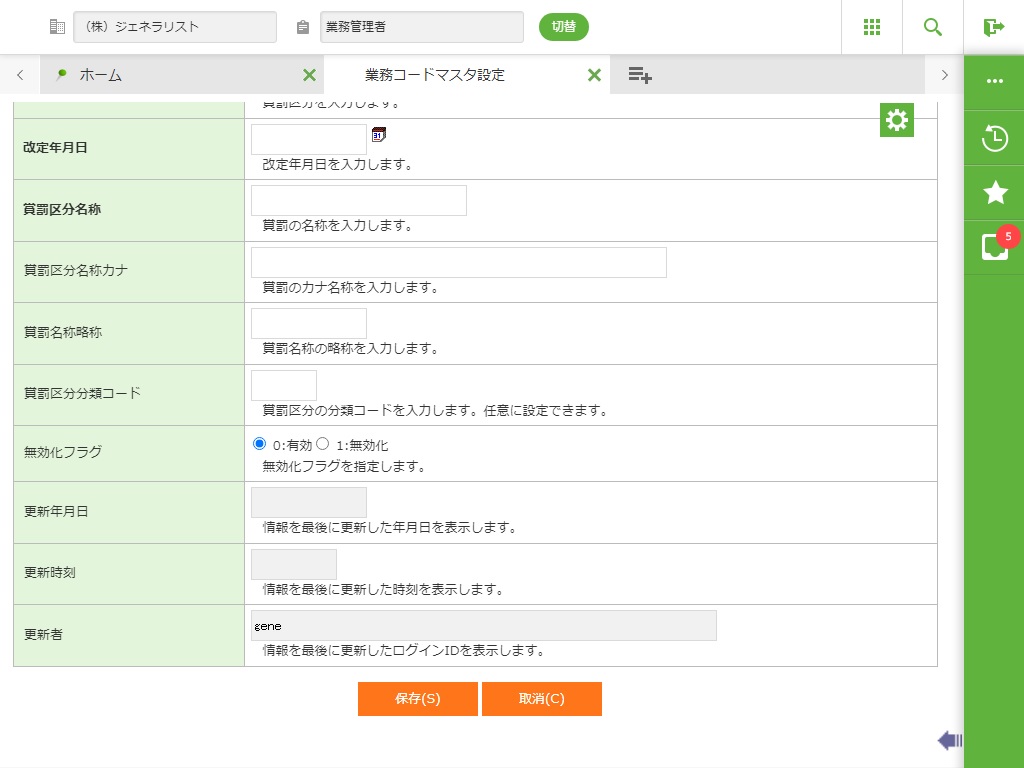Viewport: 1024px width, 768px height.
Task: Close the 業務コードマスタ設定 tab
Action: pos(594,75)
